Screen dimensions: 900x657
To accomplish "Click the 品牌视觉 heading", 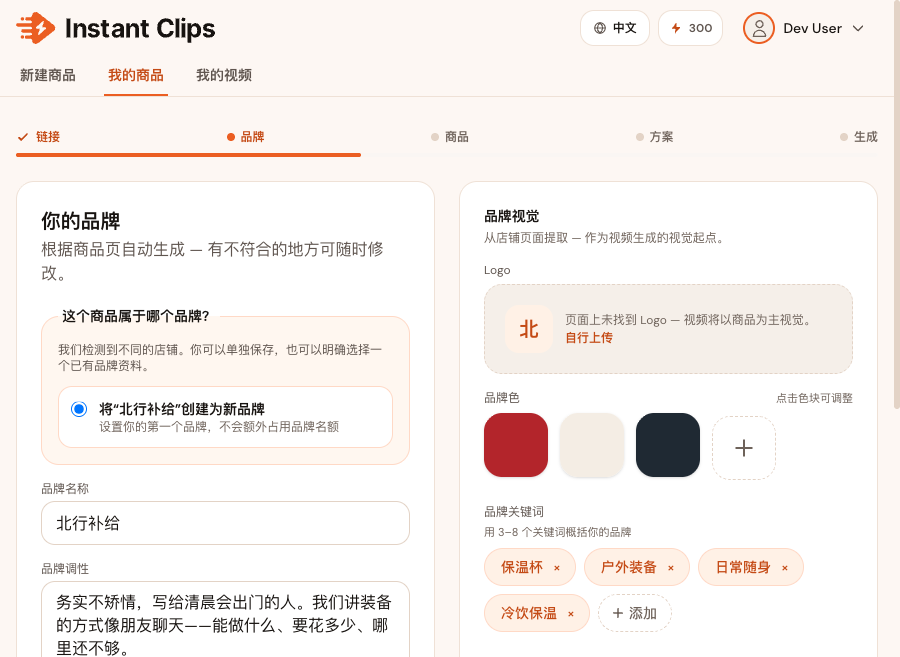I will point(511,216).
